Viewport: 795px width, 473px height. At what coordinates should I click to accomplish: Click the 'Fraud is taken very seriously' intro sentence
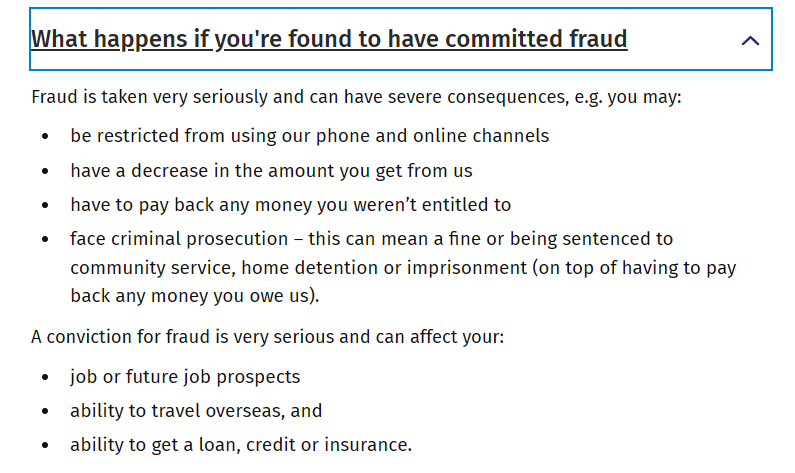tap(356, 97)
